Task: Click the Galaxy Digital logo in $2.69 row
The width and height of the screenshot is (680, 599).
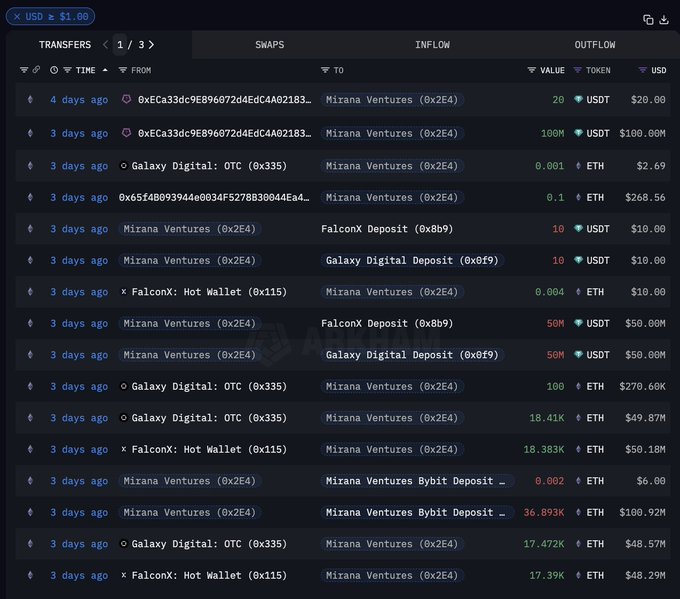Action: pos(124,165)
